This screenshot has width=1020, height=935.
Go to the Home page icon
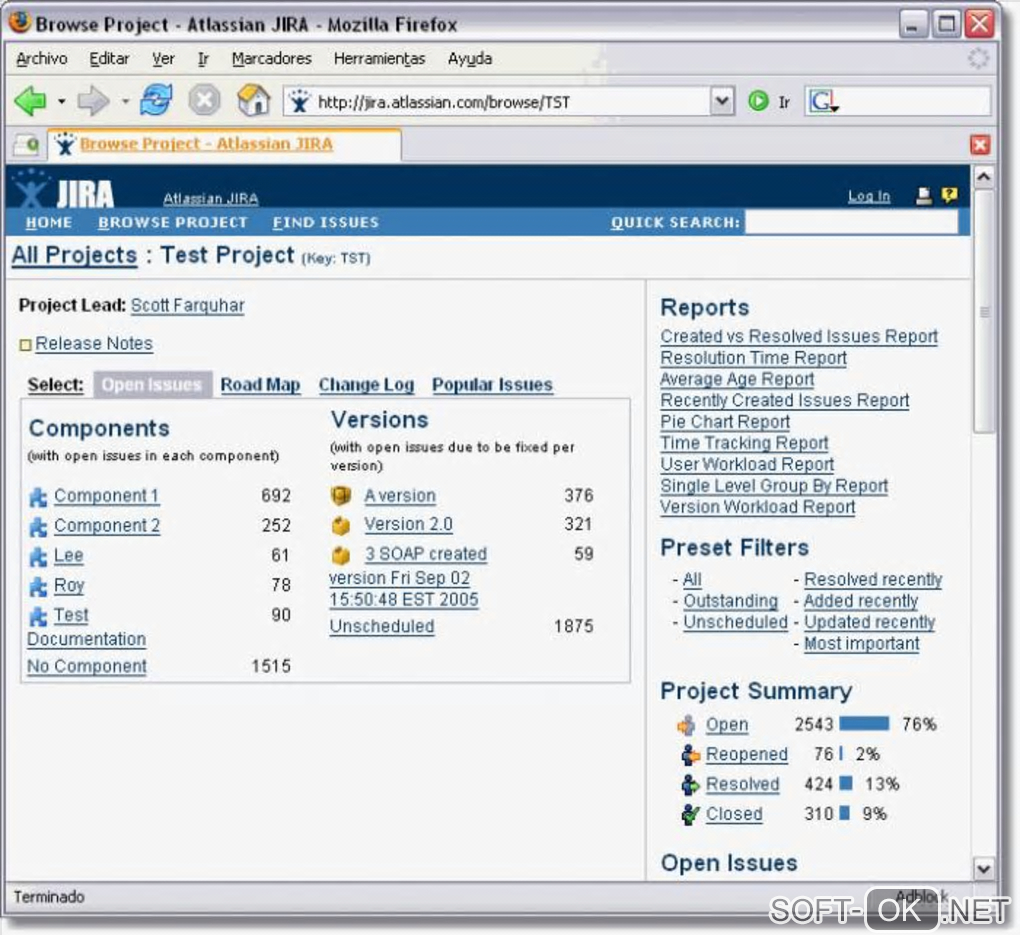pos(254,100)
